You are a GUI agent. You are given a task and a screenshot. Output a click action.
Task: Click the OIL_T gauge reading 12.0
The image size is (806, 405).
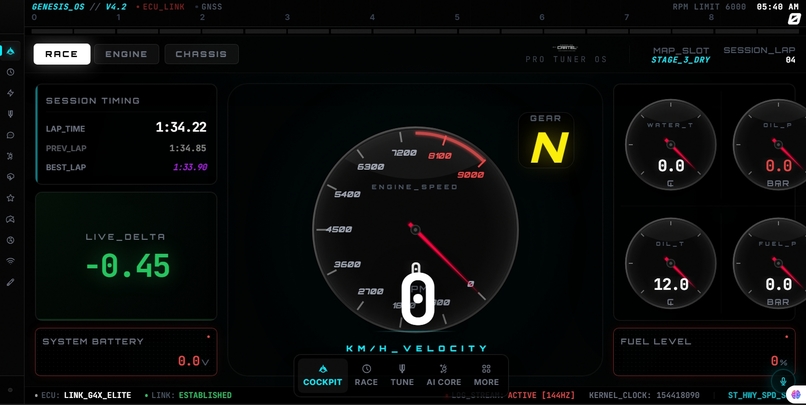[x=670, y=263]
